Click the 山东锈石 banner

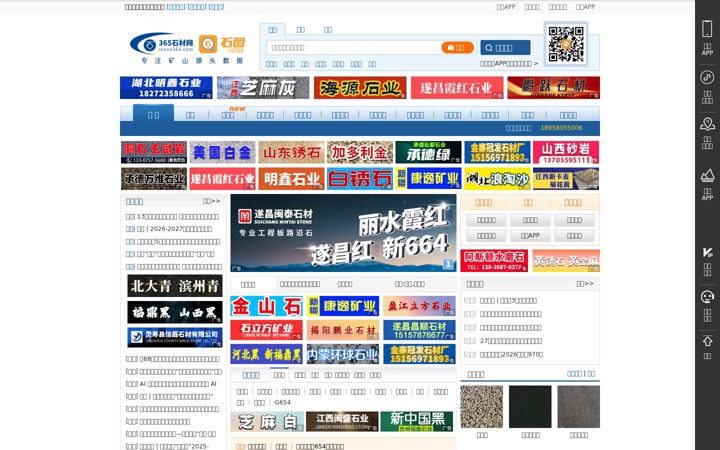click(291, 152)
